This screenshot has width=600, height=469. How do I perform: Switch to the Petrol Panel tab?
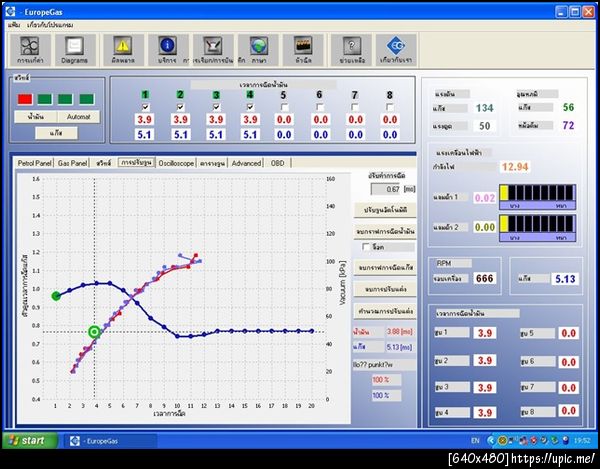[x=34, y=163]
